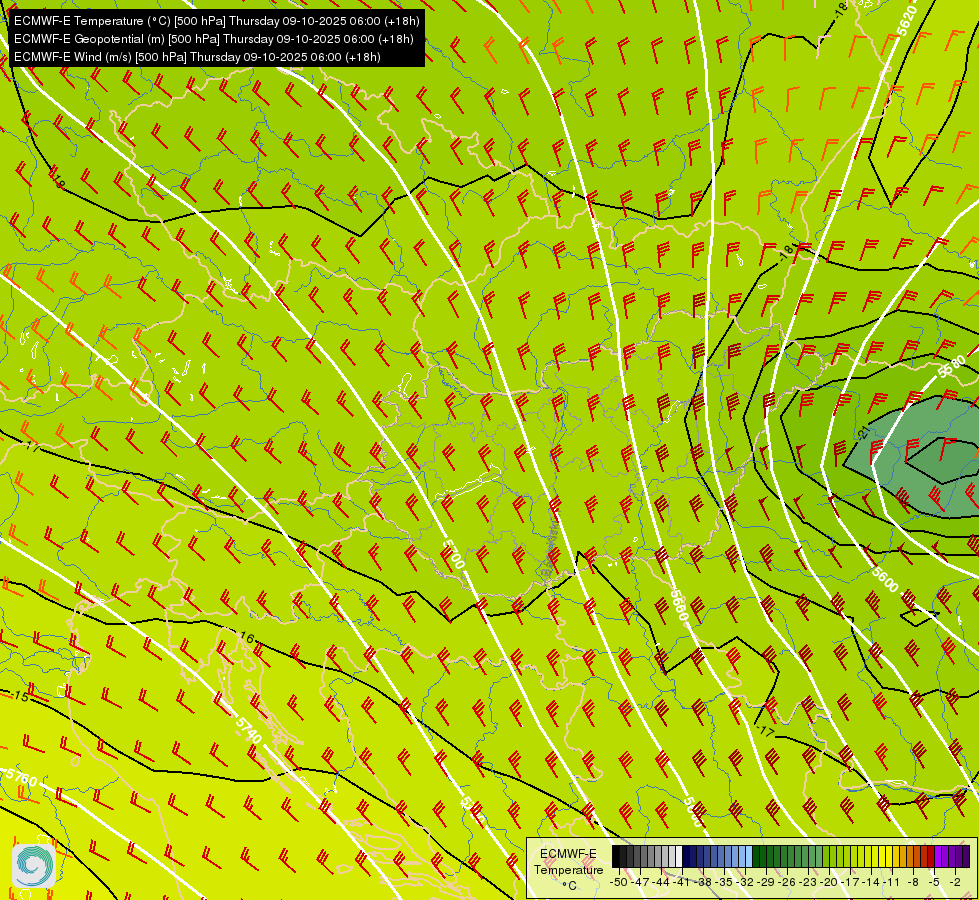Click the -26 colorbar tick label
This screenshot has width=979, height=900.
pyautogui.click(x=787, y=882)
